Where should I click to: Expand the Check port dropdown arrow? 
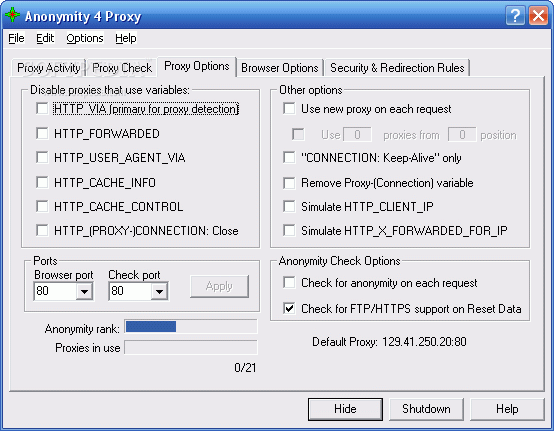(159, 291)
